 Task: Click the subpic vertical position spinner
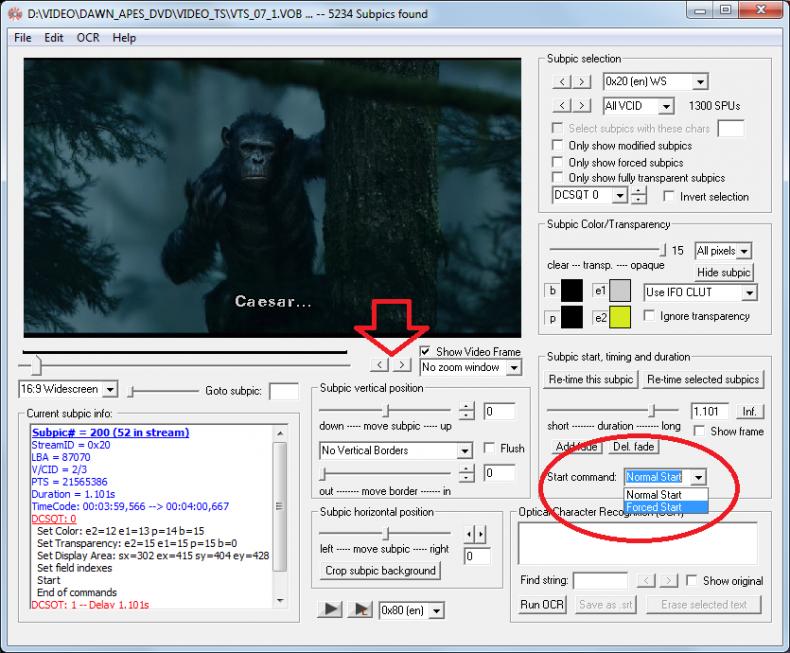(467, 411)
